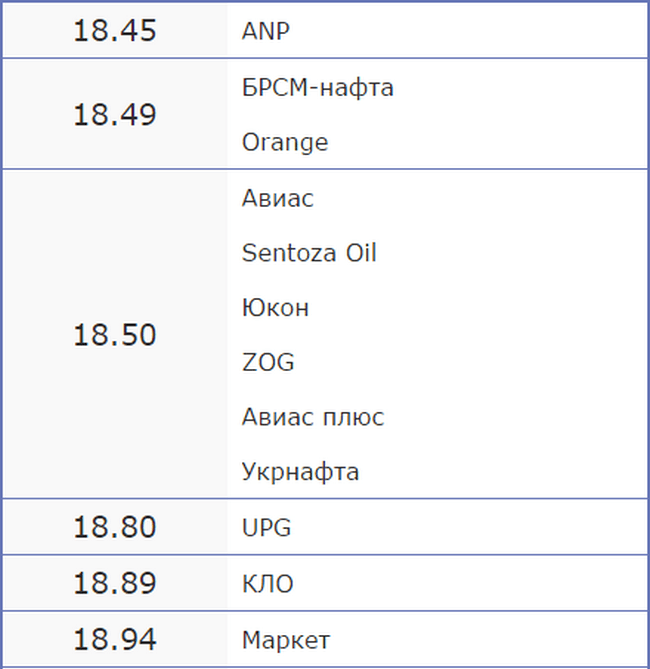Image resolution: width=650 pixels, height=669 pixels.
Task: Select the КЛО station entry
Action: point(267,583)
